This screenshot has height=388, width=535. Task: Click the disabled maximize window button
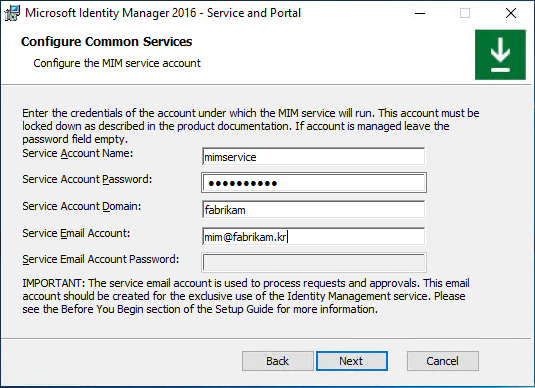coord(465,13)
